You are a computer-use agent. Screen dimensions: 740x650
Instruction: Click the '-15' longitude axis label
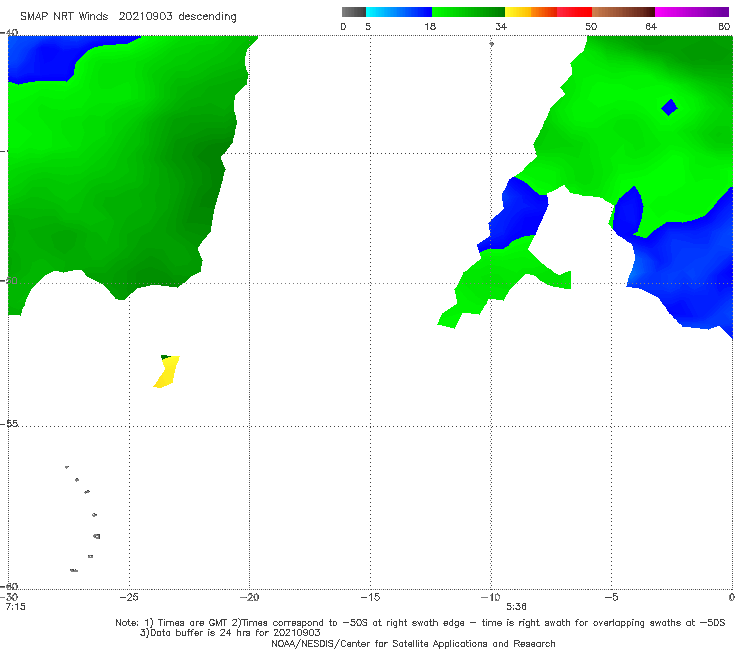click(370, 597)
